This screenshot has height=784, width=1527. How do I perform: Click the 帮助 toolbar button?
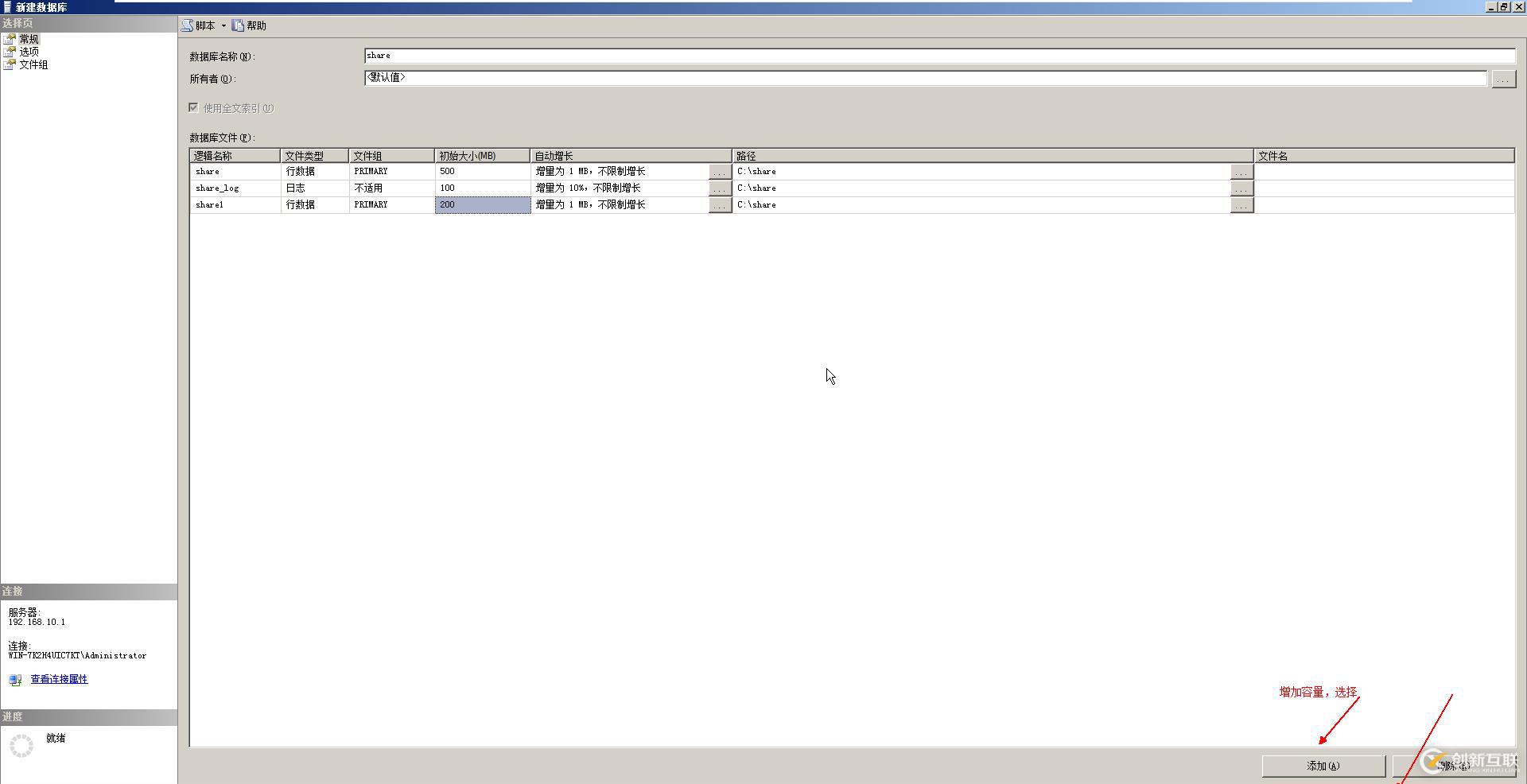click(x=250, y=25)
